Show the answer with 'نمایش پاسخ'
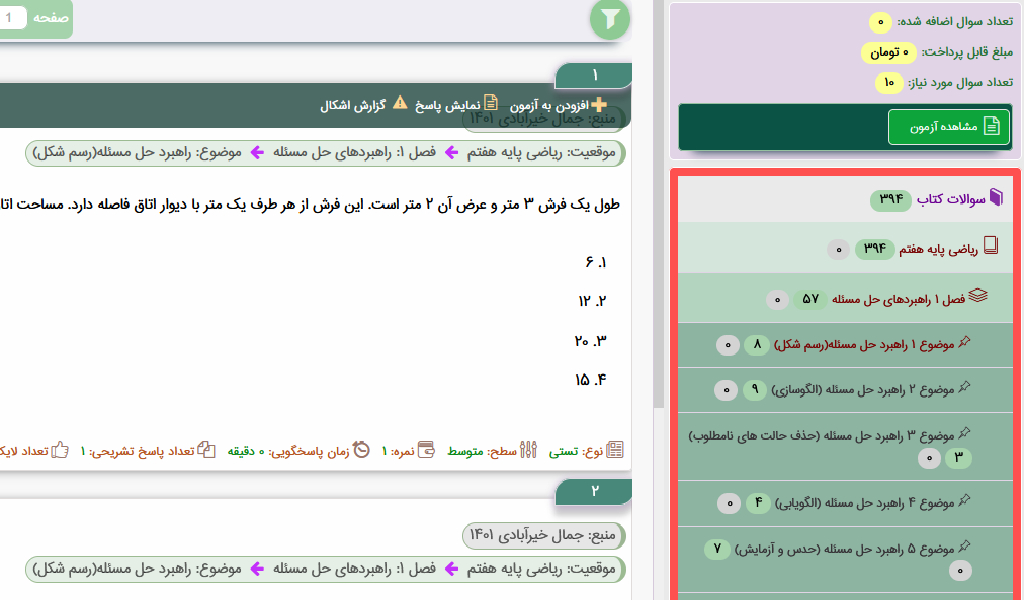The height and width of the screenshot is (600, 1024). pos(456,104)
